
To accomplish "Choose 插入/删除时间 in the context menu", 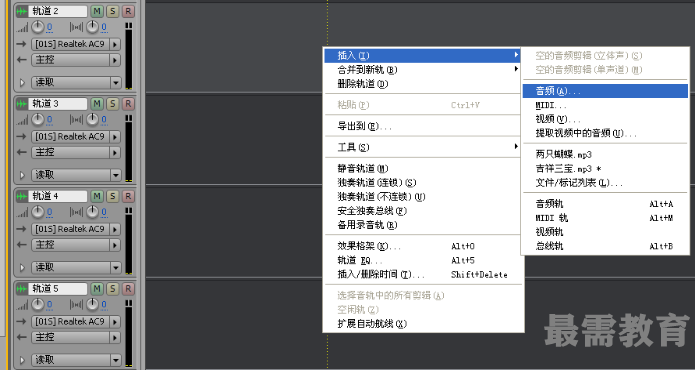I will tap(423, 274).
